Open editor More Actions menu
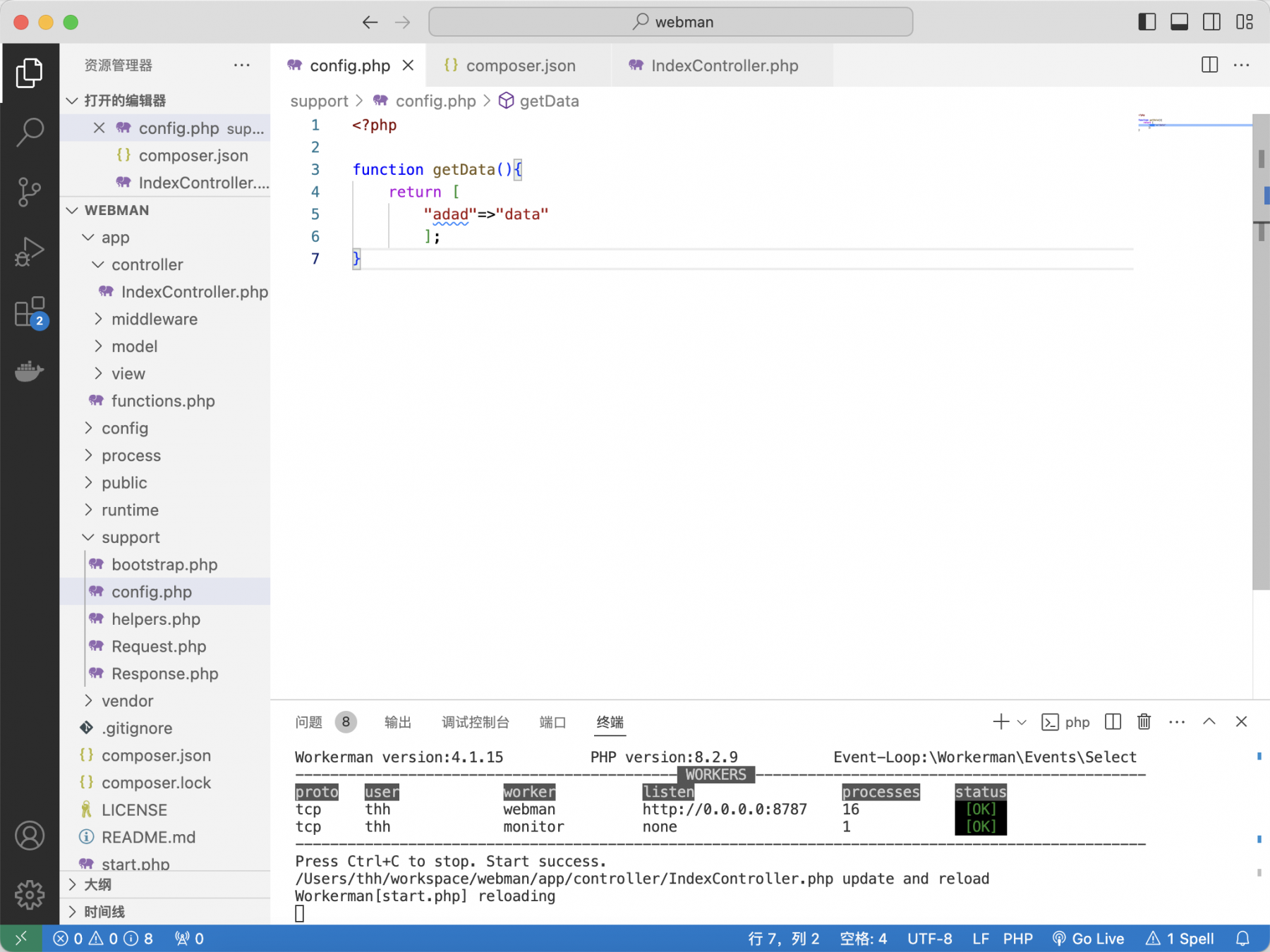1270x952 pixels. 1241,65
